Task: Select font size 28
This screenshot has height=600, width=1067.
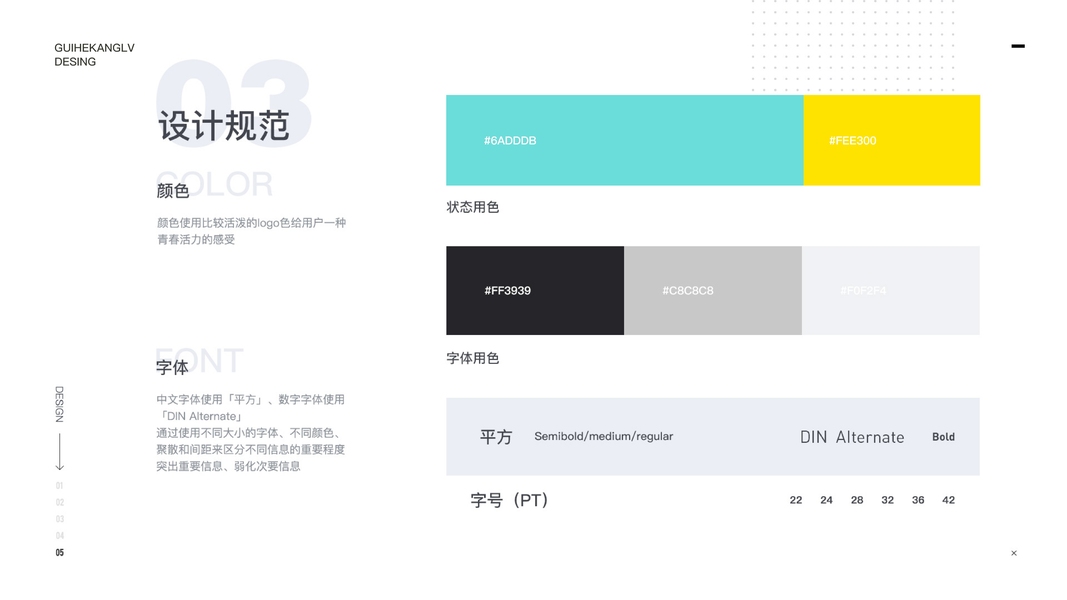Action: click(857, 500)
